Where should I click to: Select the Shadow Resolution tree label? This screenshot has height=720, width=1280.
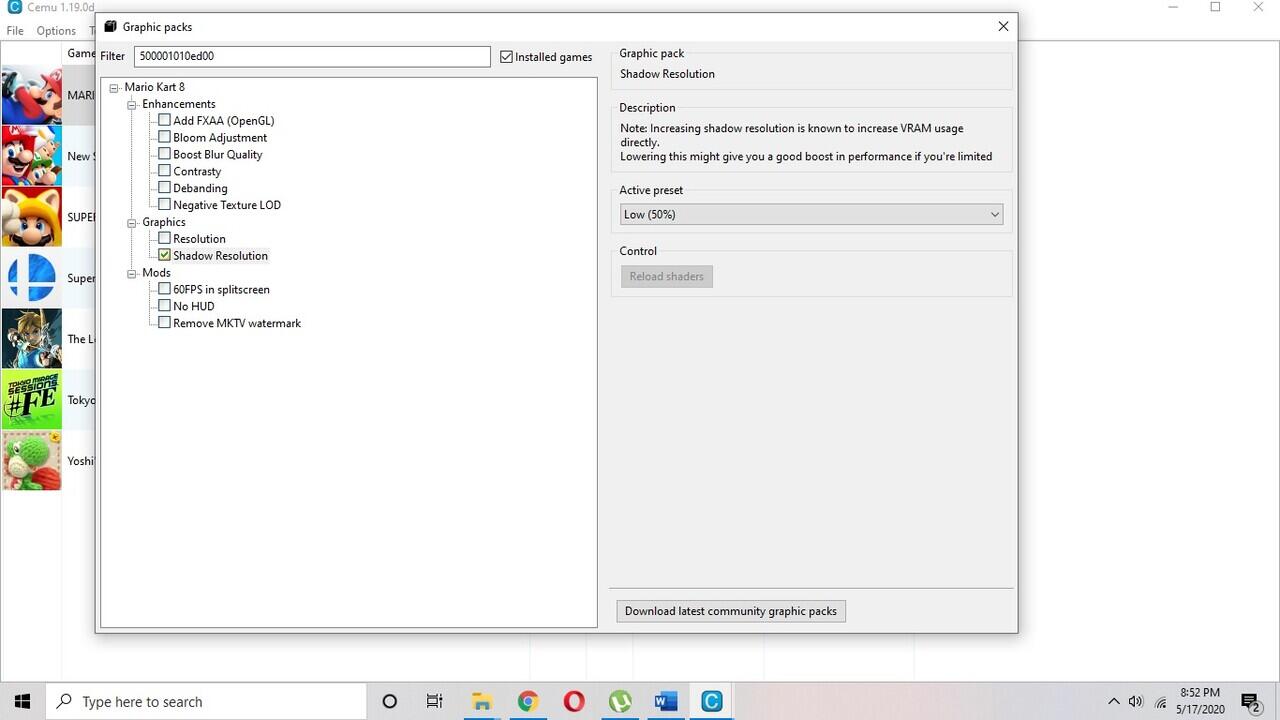[x=220, y=256]
